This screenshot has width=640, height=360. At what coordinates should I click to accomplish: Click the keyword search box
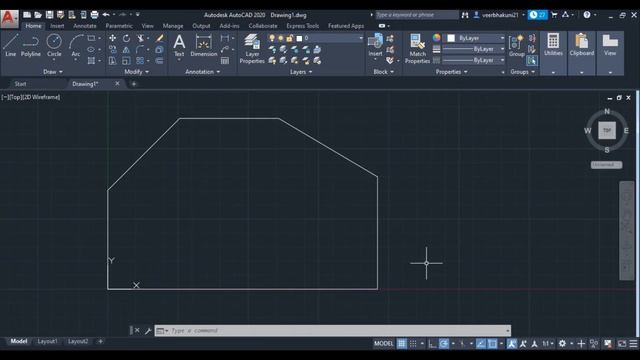(416, 15)
